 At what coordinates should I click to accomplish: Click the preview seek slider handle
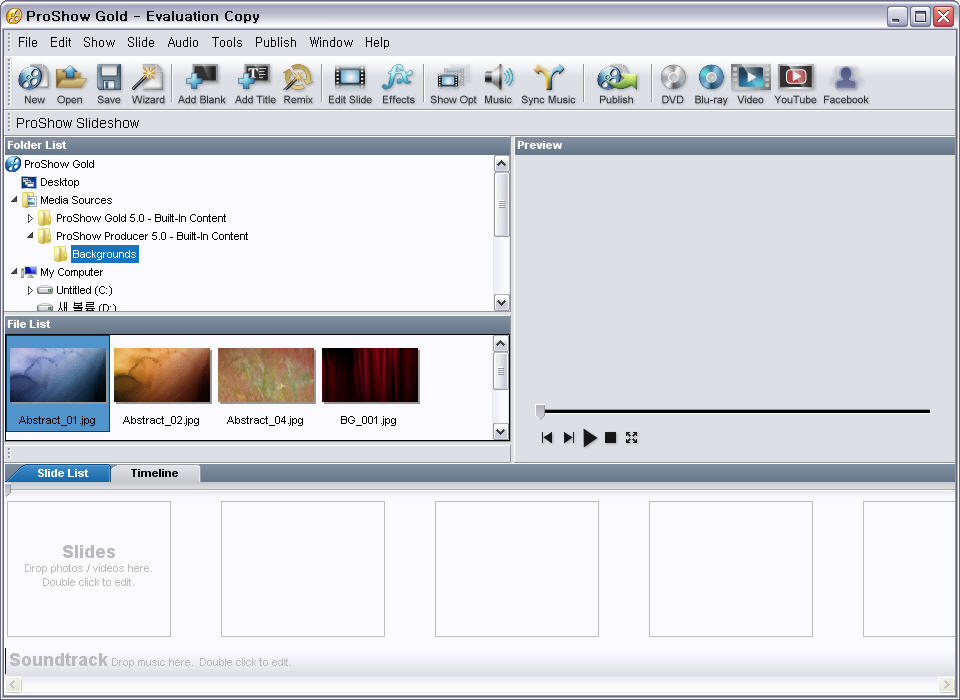point(540,412)
